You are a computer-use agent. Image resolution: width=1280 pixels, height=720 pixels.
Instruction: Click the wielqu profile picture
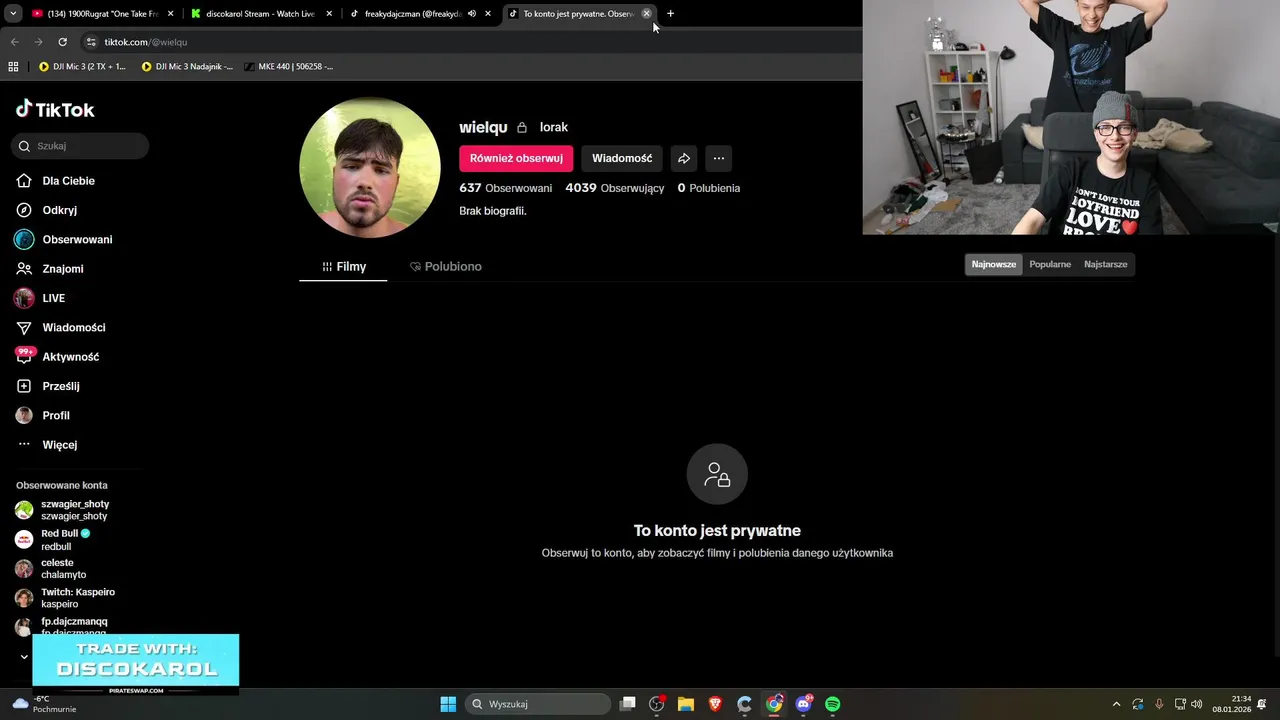370,168
